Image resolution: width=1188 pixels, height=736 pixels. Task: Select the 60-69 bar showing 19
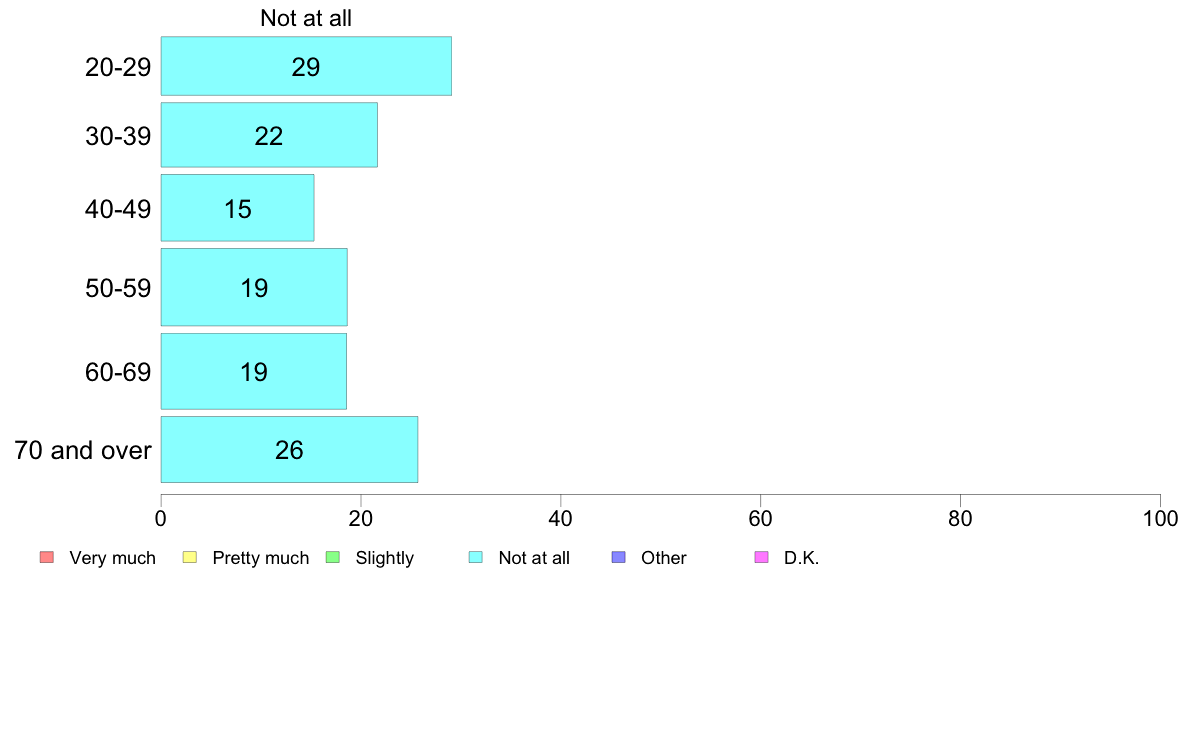[254, 371]
